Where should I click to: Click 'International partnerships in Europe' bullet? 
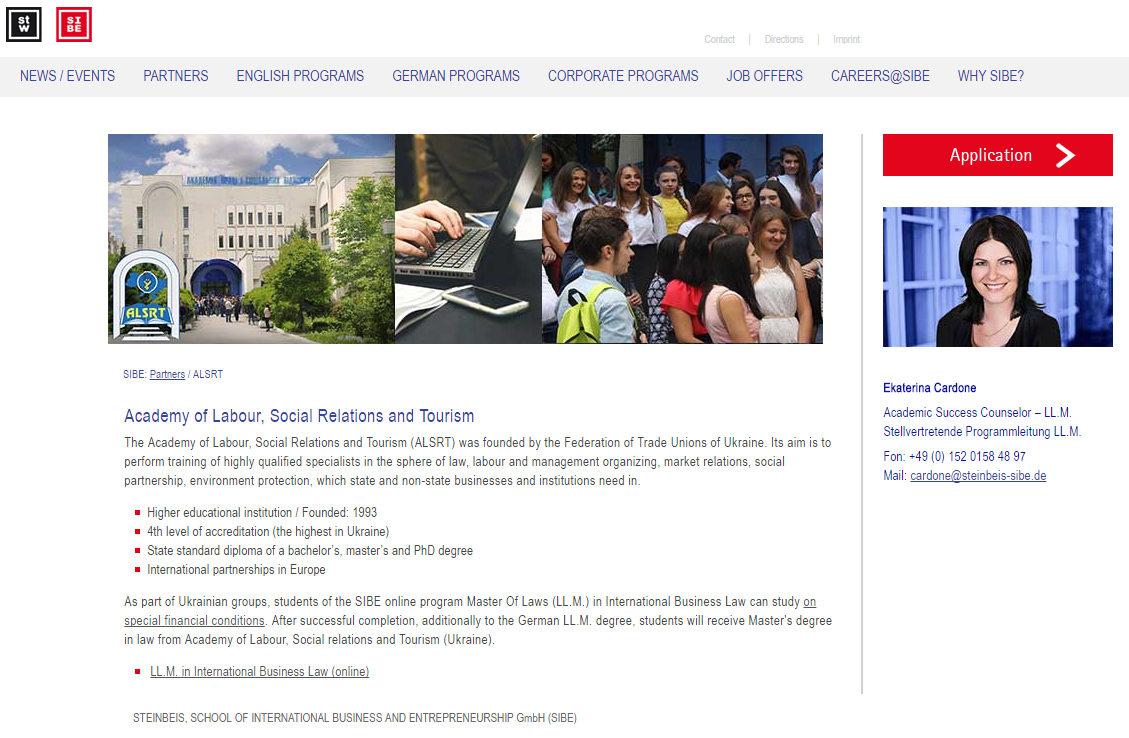(236, 570)
